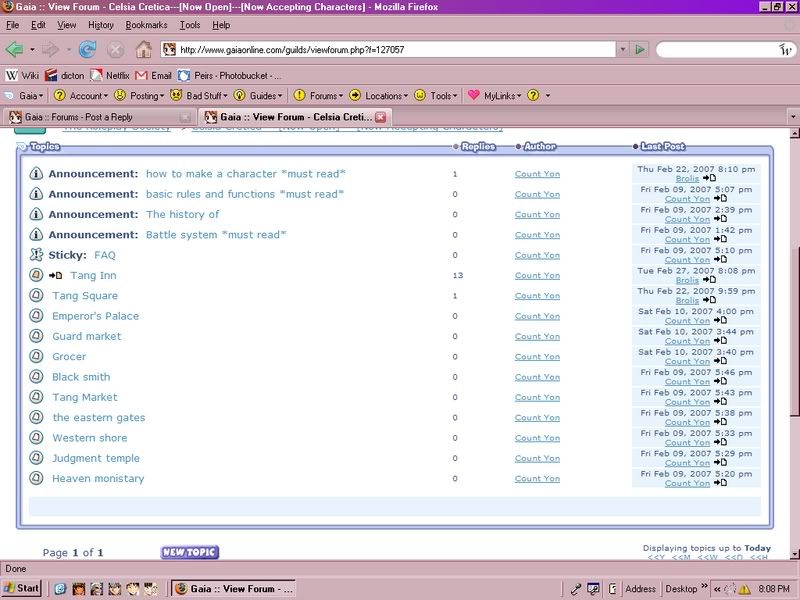Open basic rules and functions announcement

tap(245, 194)
